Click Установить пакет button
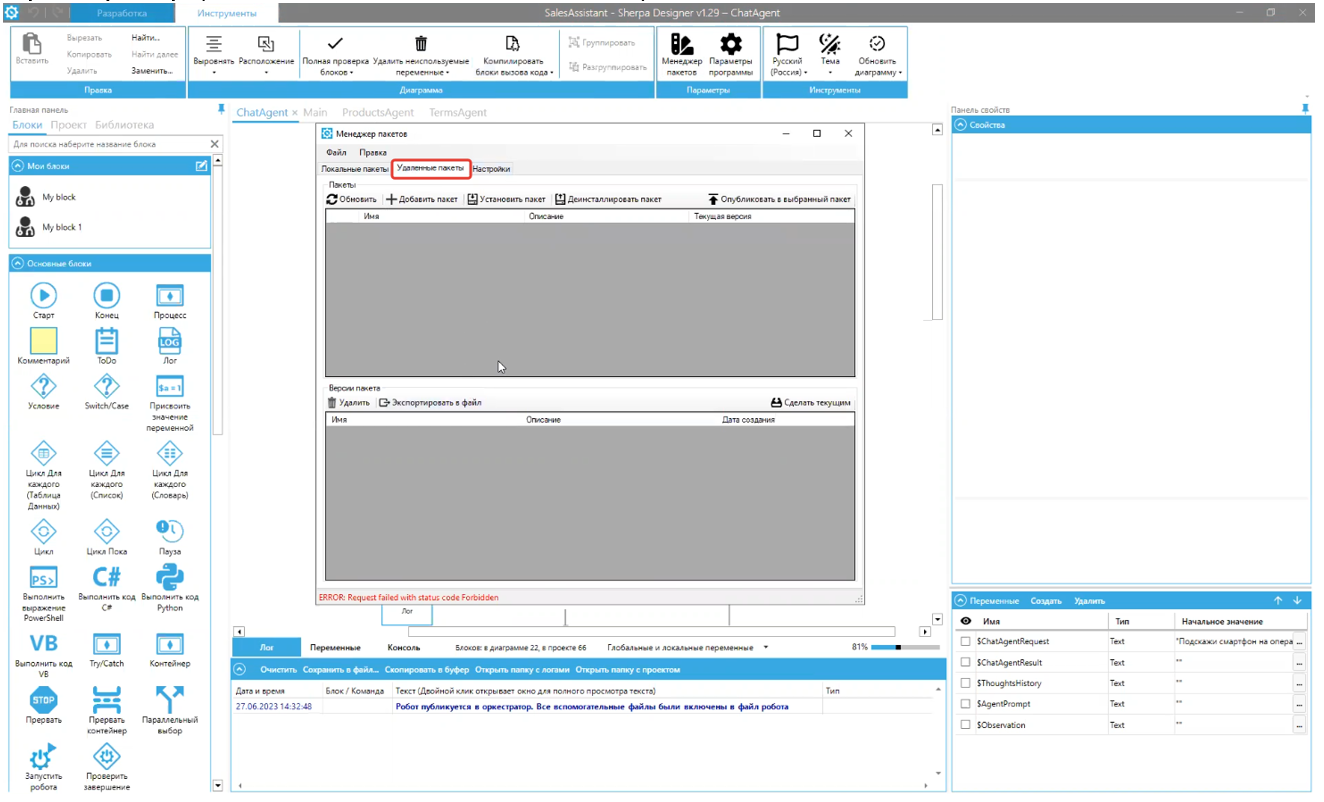Screen dimensions: 1324x802 (x=507, y=199)
